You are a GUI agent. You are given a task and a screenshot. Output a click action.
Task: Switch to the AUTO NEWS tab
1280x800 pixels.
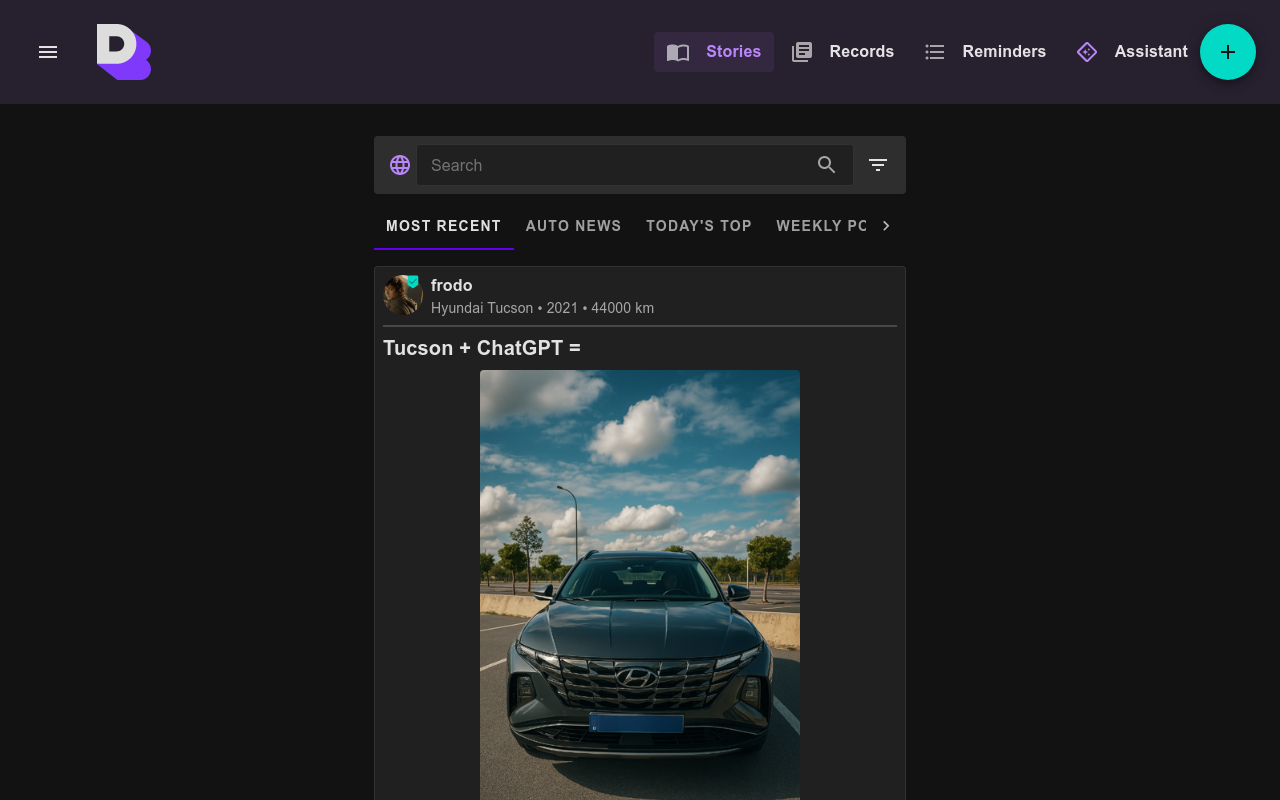(573, 226)
